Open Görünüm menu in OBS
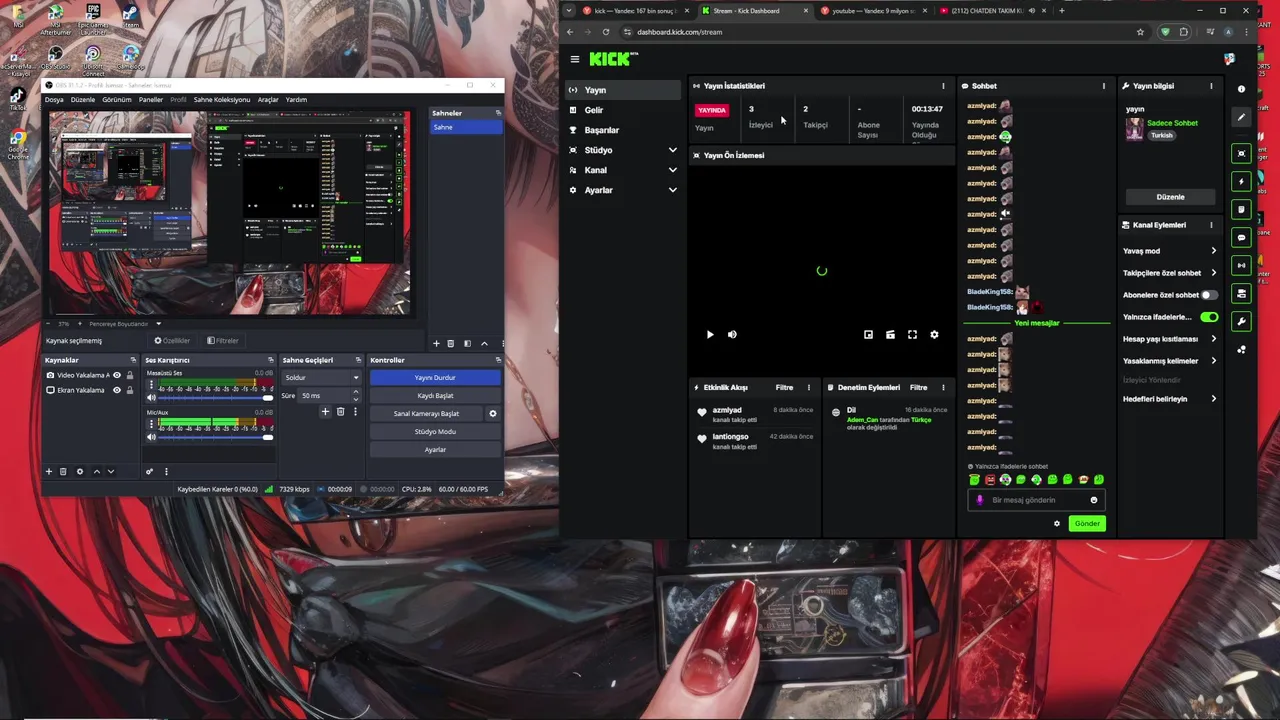The image size is (1280, 720). [116, 100]
